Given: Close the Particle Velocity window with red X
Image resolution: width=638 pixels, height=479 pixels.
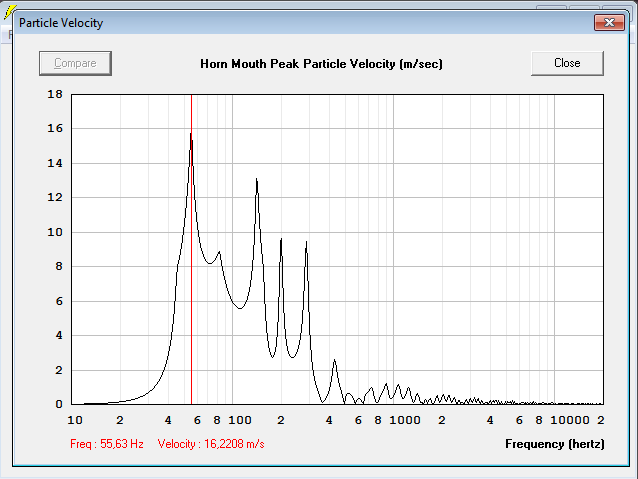Looking at the screenshot, I should [609, 23].
